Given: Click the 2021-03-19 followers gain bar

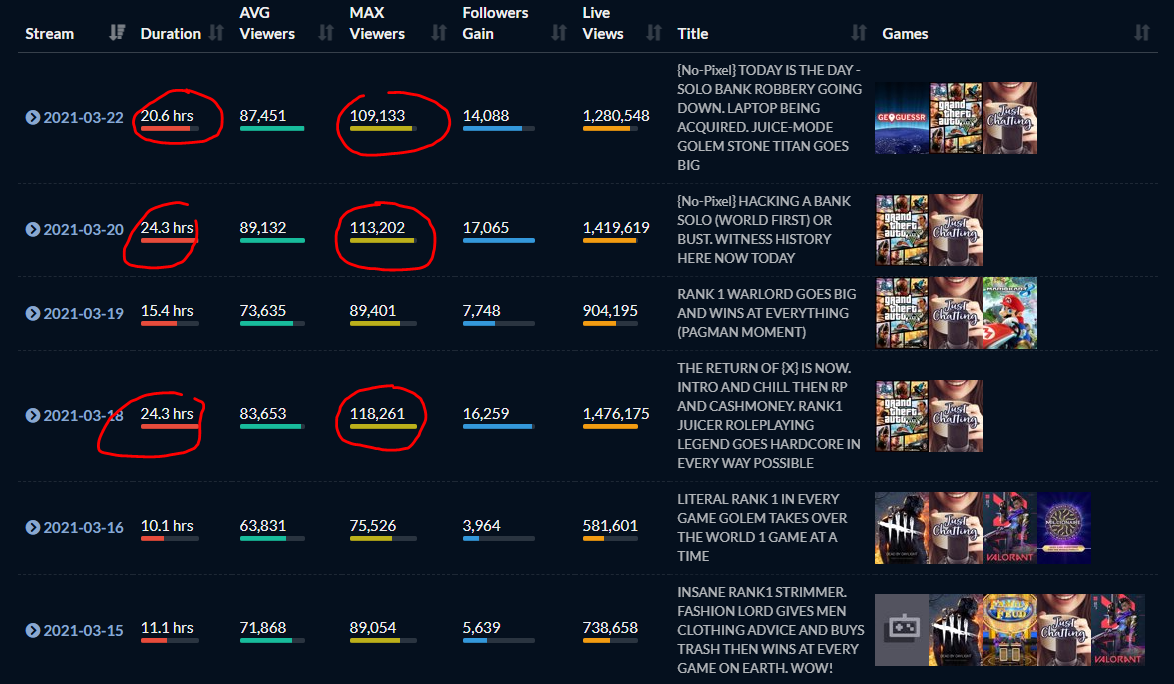Looking at the screenshot, I should pyautogui.click(x=498, y=324).
